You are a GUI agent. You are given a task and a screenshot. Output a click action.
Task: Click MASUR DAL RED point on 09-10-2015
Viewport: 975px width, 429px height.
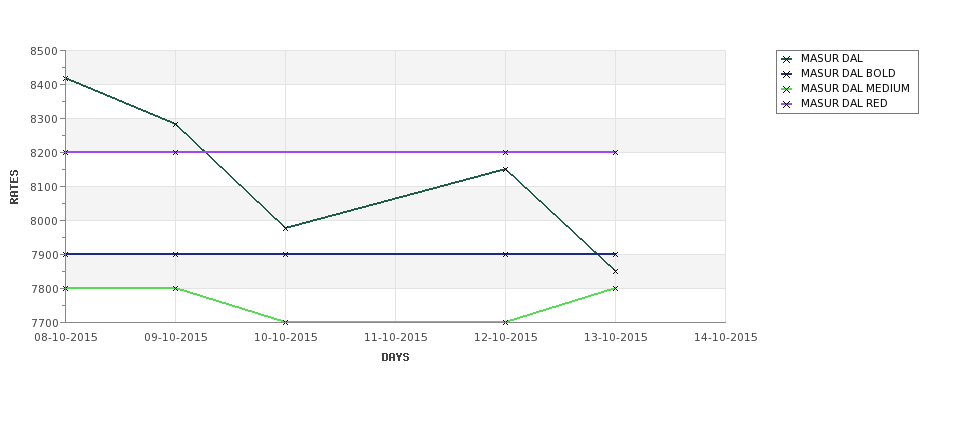pos(175,152)
